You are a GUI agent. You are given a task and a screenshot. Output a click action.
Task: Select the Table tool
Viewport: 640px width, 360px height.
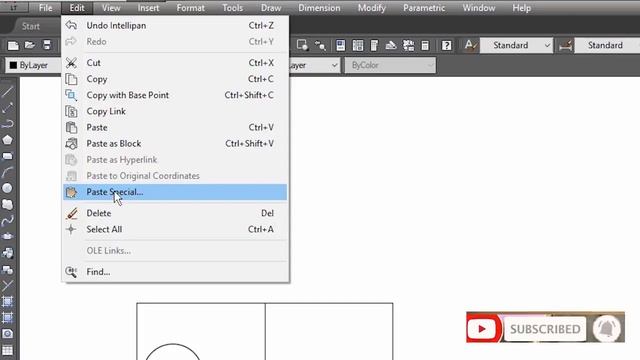point(7,350)
